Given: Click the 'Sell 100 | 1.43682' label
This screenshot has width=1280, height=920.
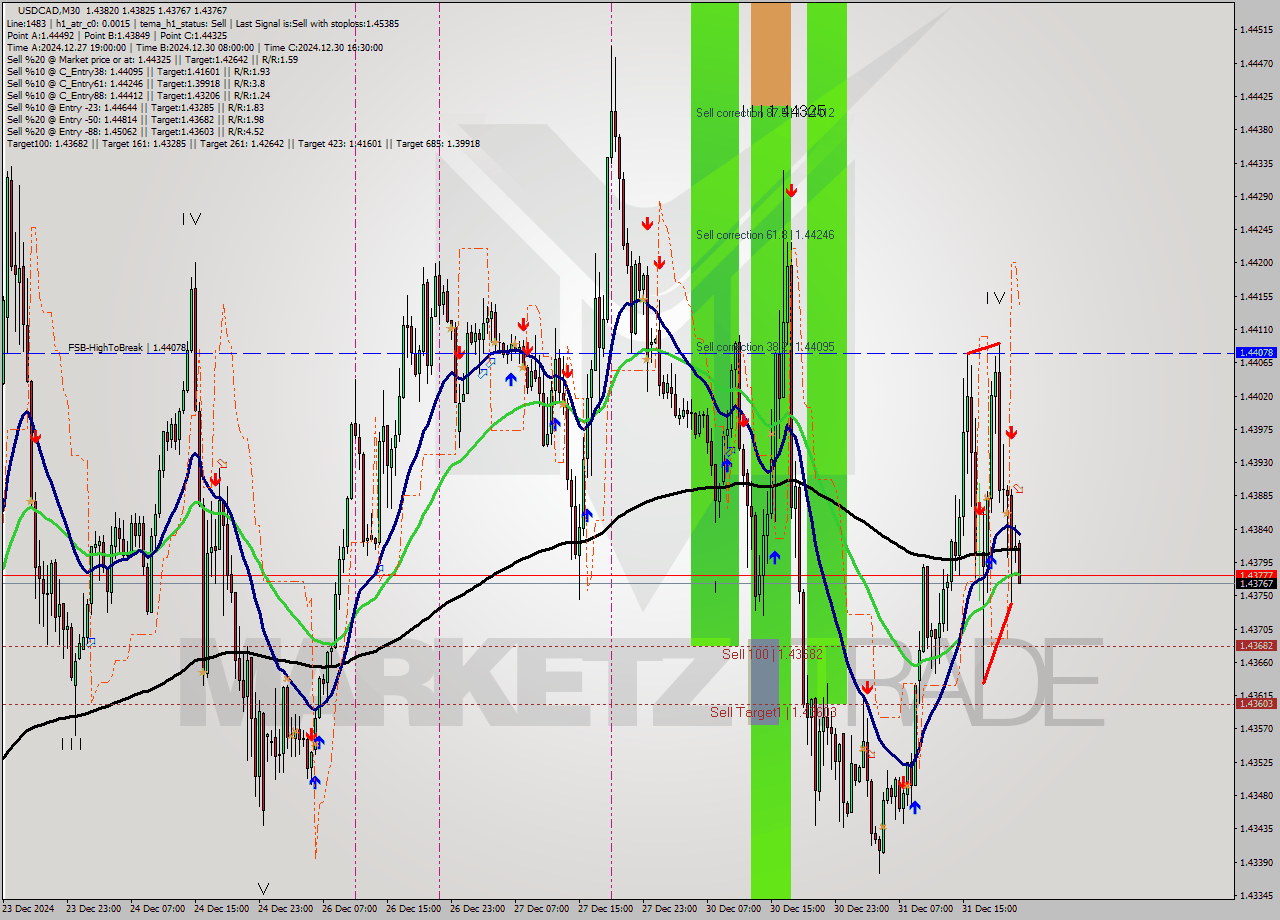Looking at the screenshot, I should pos(772,653).
